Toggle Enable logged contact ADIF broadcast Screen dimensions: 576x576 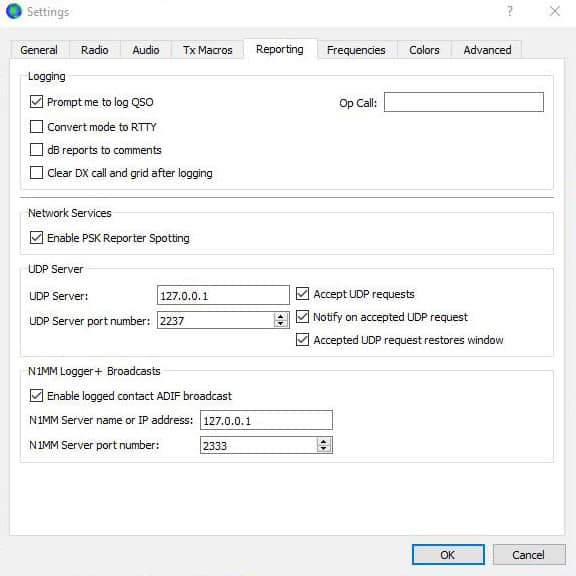(x=36, y=396)
